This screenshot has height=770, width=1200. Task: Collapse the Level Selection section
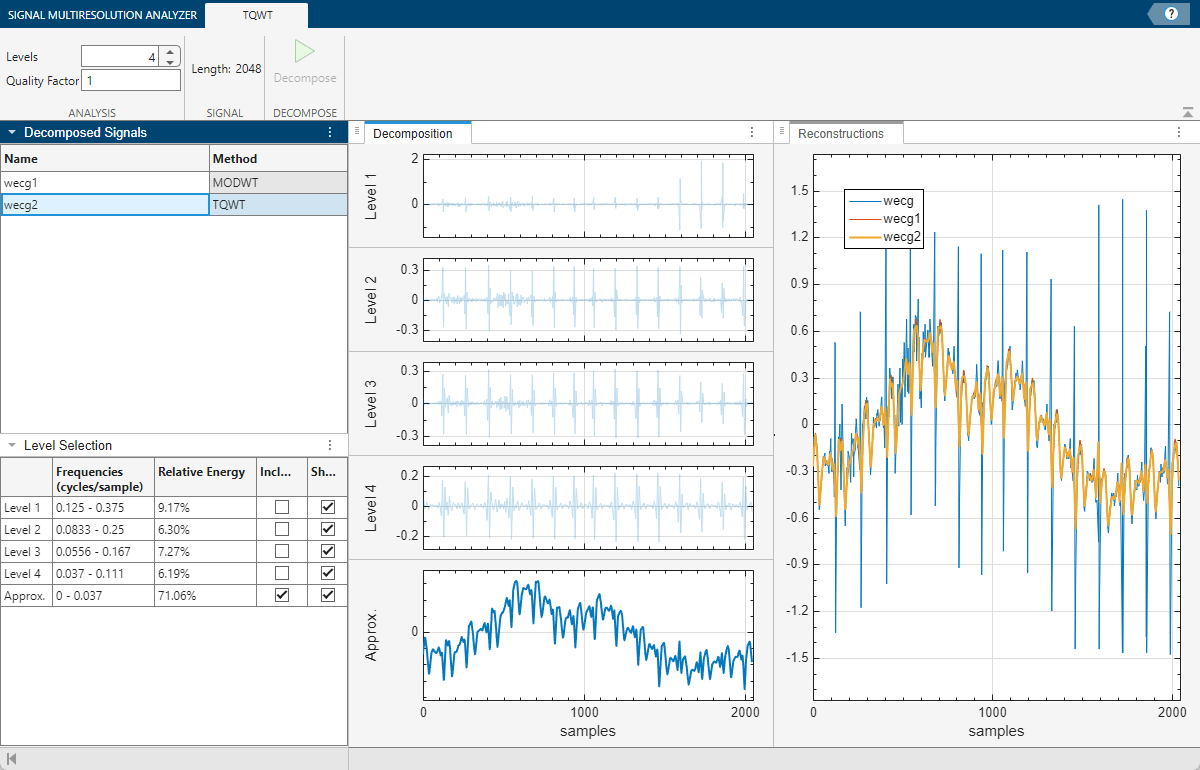pos(10,445)
